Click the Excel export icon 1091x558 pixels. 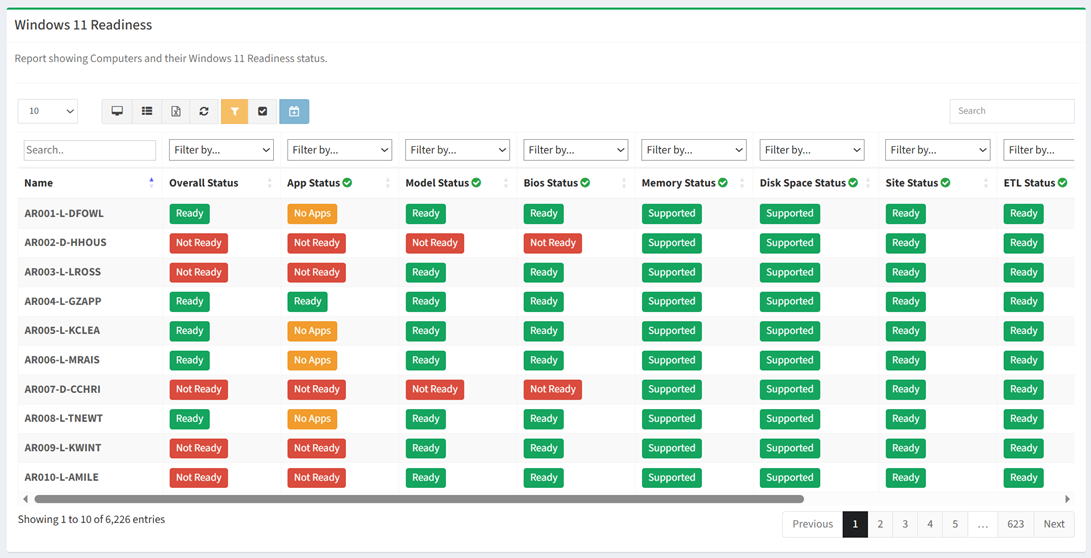[x=176, y=111]
